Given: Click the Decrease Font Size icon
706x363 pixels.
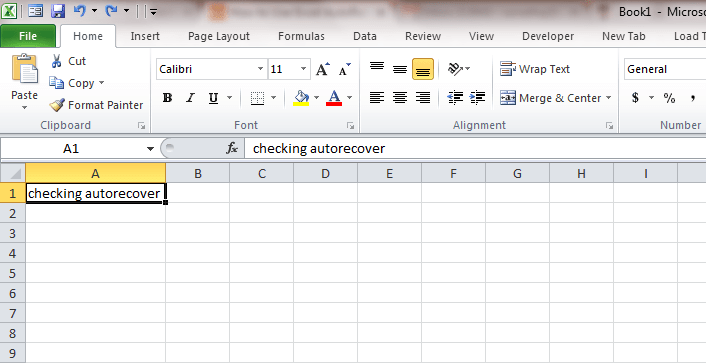Looking at the screenshot, I should pyautogui.click(x=344, y=69).
